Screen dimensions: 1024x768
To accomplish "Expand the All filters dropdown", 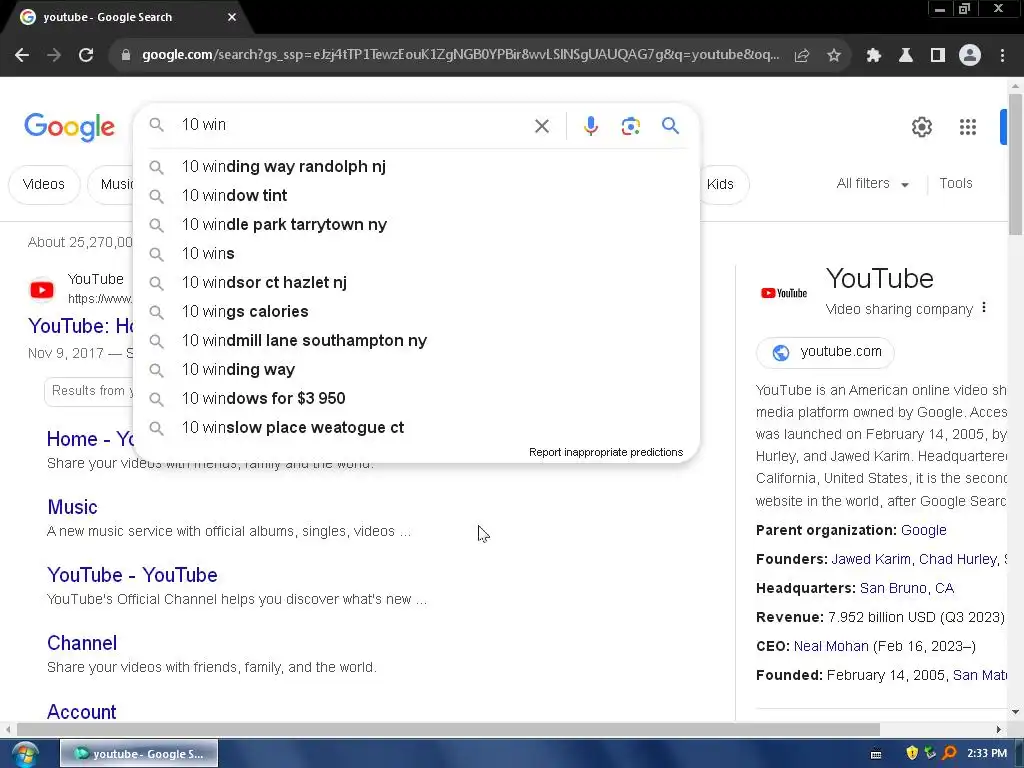I will click(872, 184).
